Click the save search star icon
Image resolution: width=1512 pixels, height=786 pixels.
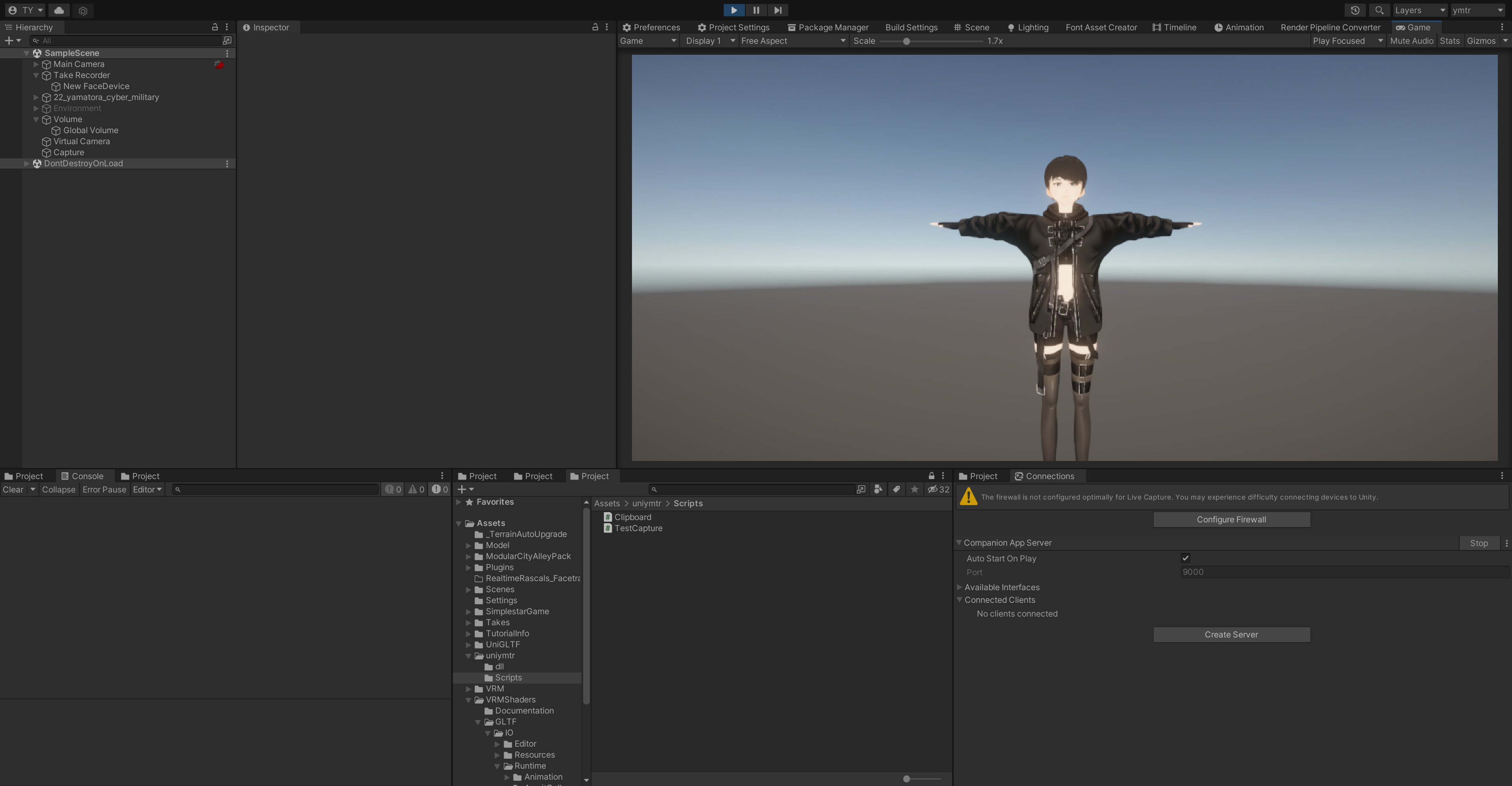[x=914, y=489]
